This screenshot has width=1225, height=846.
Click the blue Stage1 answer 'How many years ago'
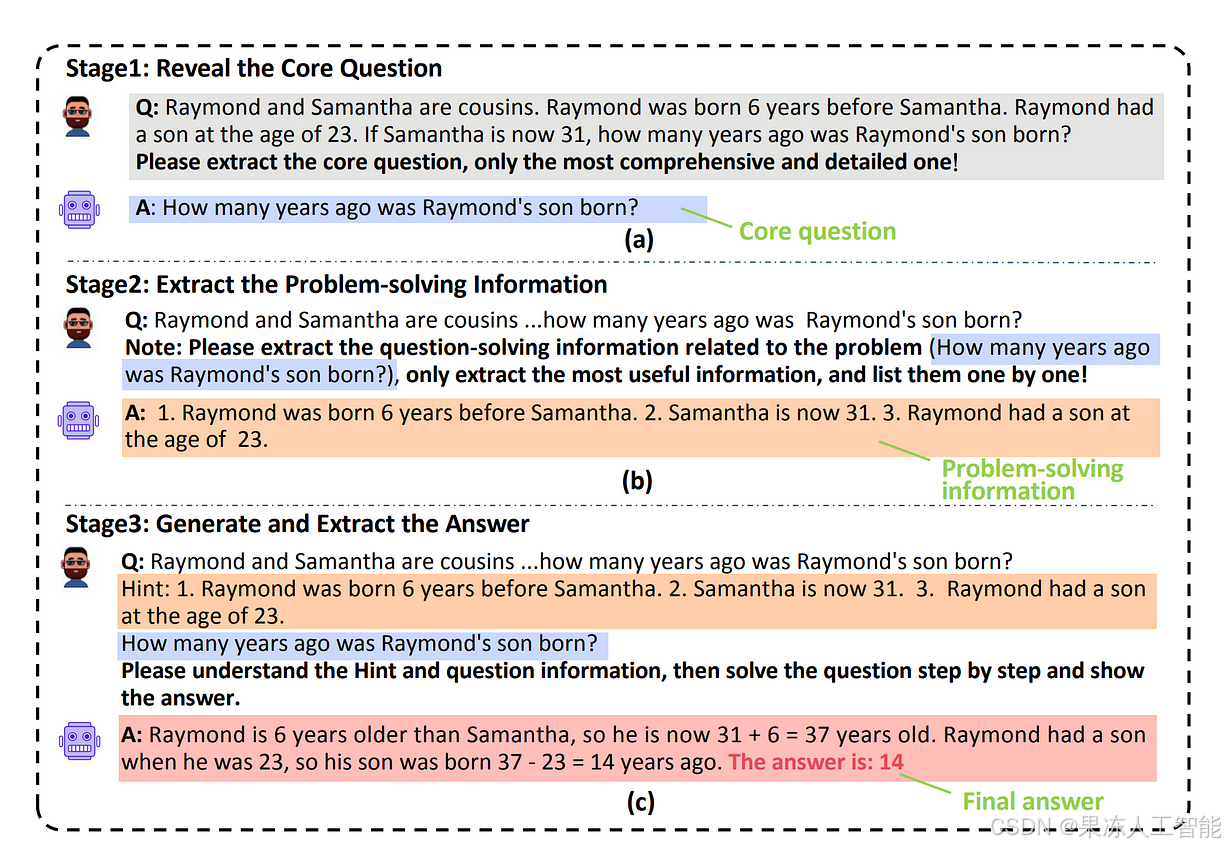point(418,208)
